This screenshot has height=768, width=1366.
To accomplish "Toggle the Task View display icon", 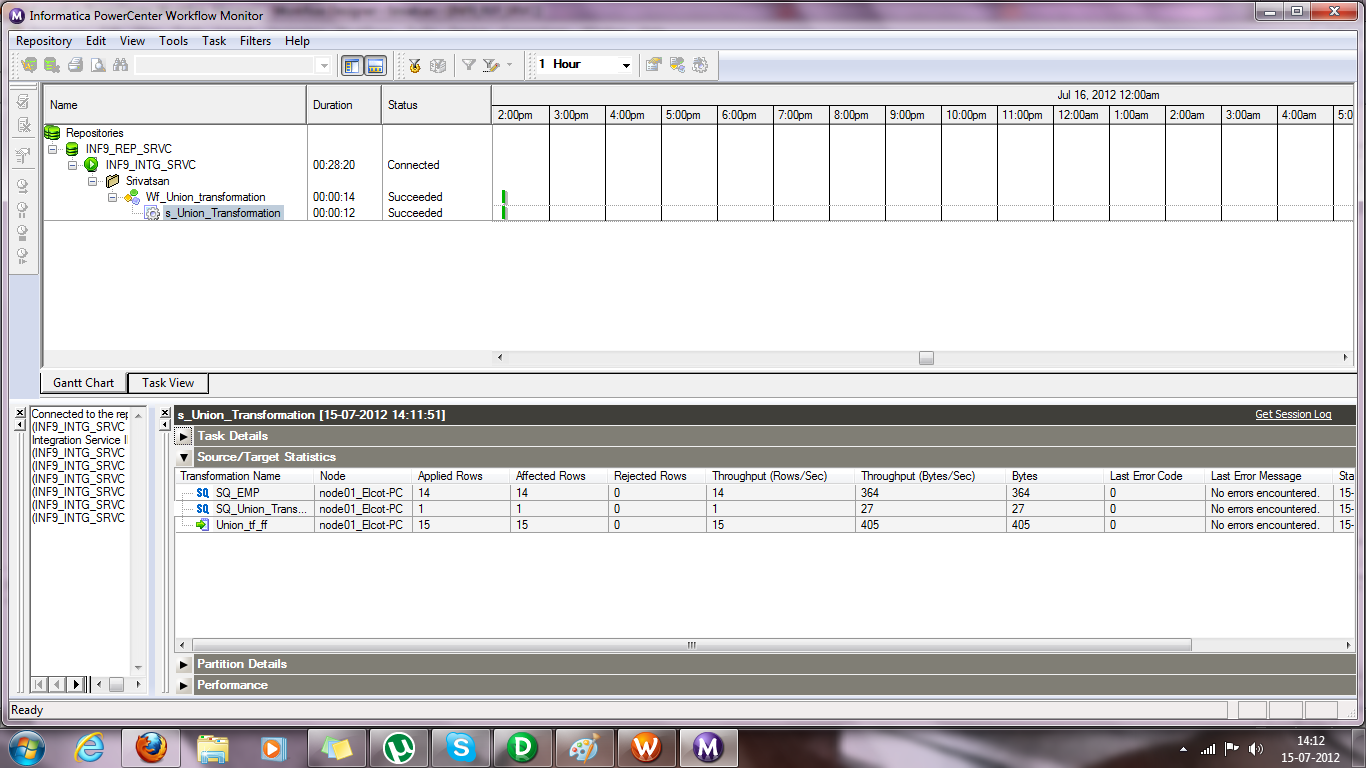I will pyautogui.click(x=374, y=64).
